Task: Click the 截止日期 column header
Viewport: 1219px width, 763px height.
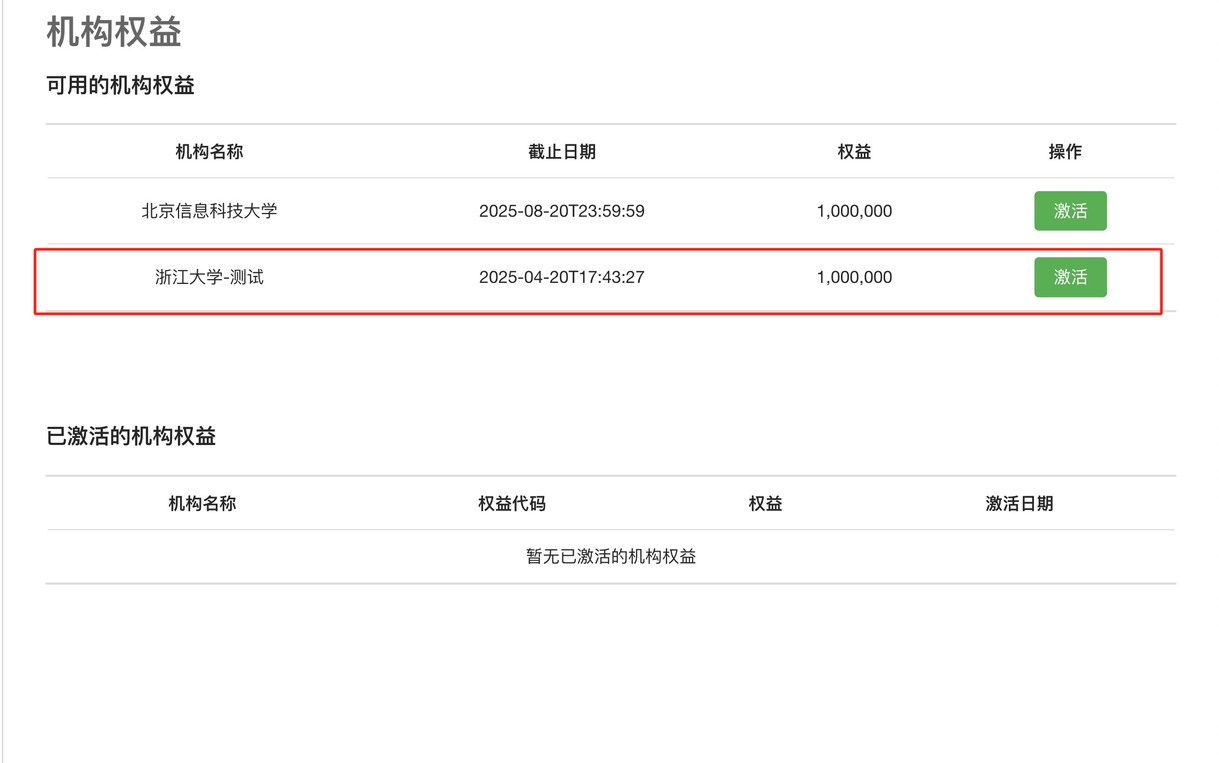Action: (562, 152)
